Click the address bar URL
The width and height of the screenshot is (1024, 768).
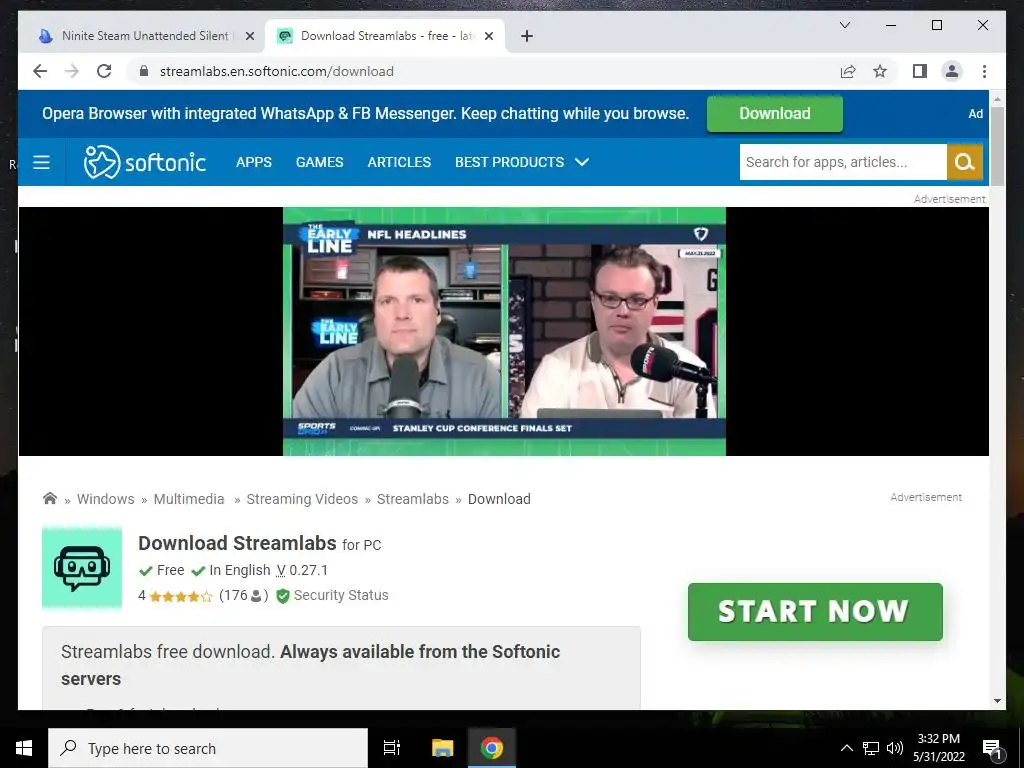[277, 71]
